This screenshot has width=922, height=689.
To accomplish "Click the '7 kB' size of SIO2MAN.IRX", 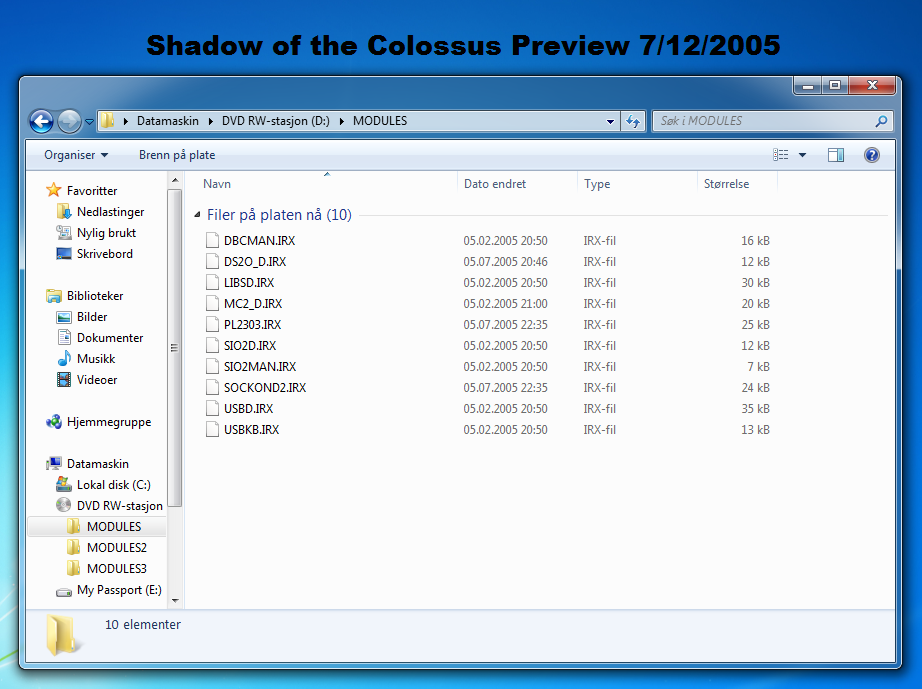I will [759, 367].
